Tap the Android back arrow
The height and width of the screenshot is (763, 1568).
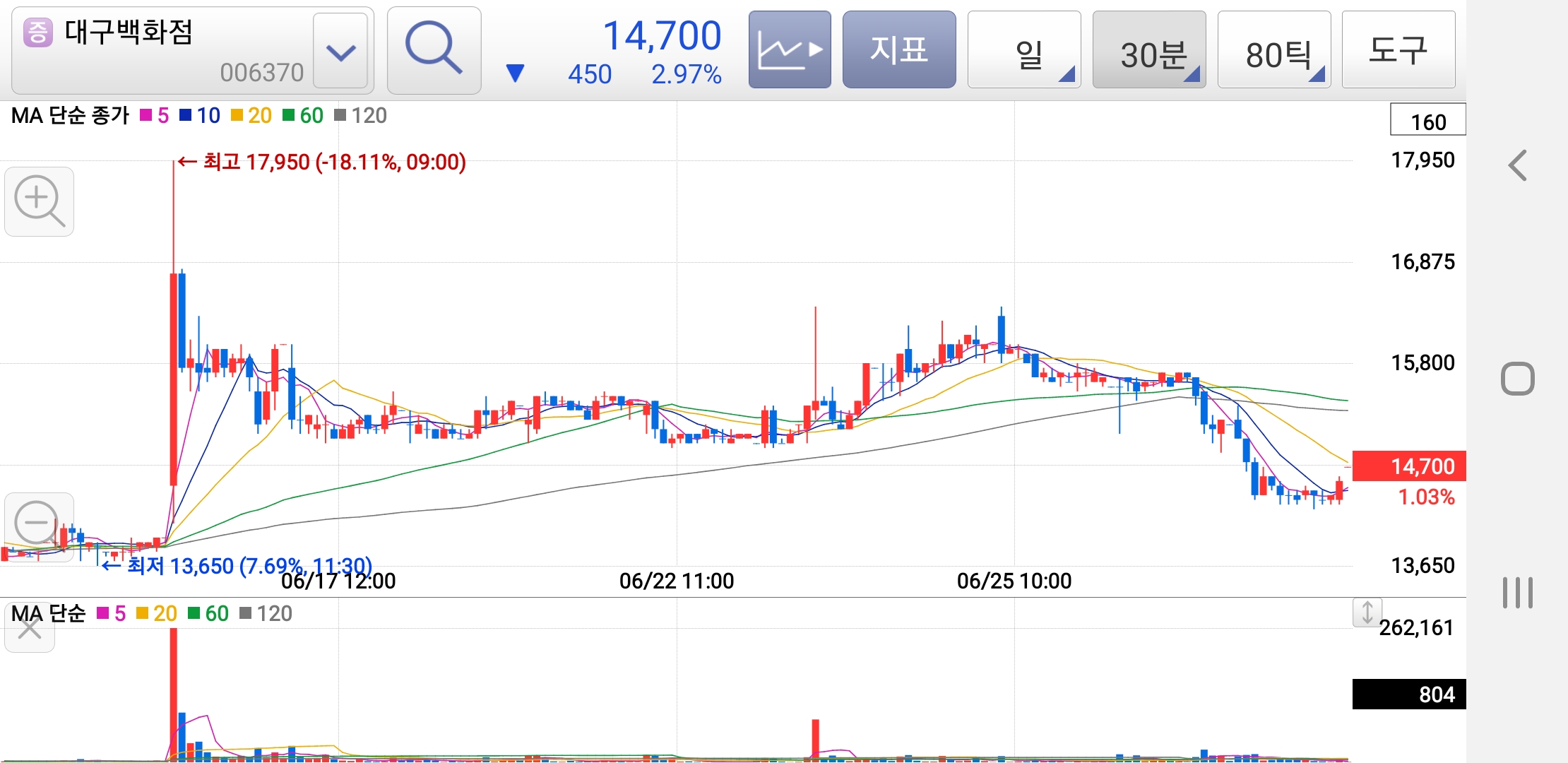coord(1517,165)
